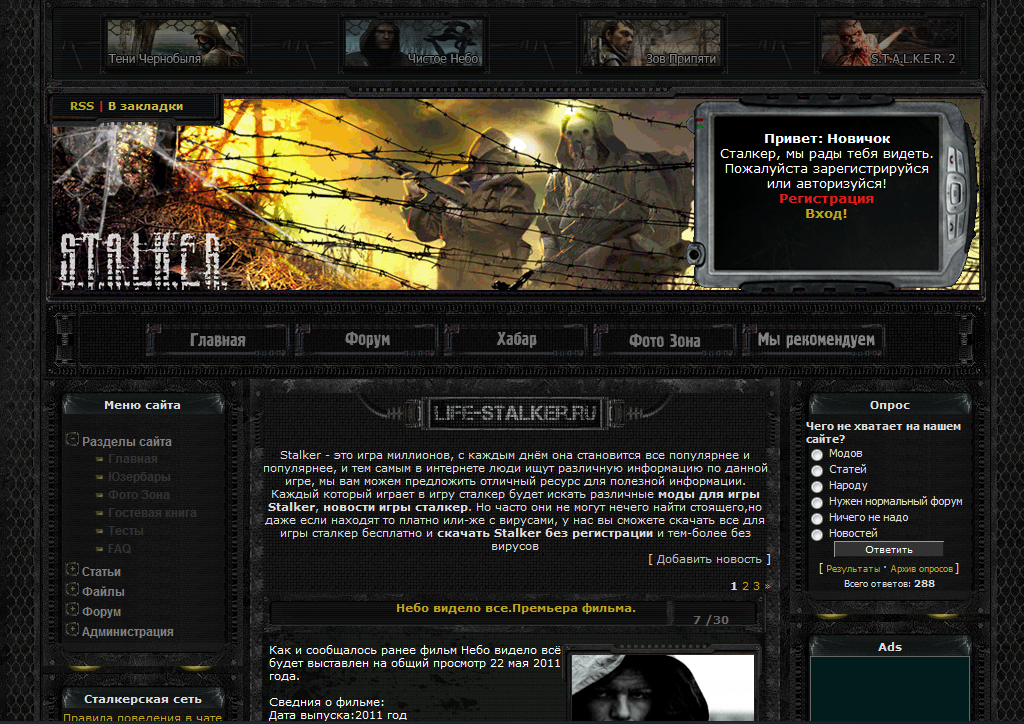Viewport: 1024px width, 724px height.
Task: Open the Зов Припяти game banner
Action: coord(652,43)
